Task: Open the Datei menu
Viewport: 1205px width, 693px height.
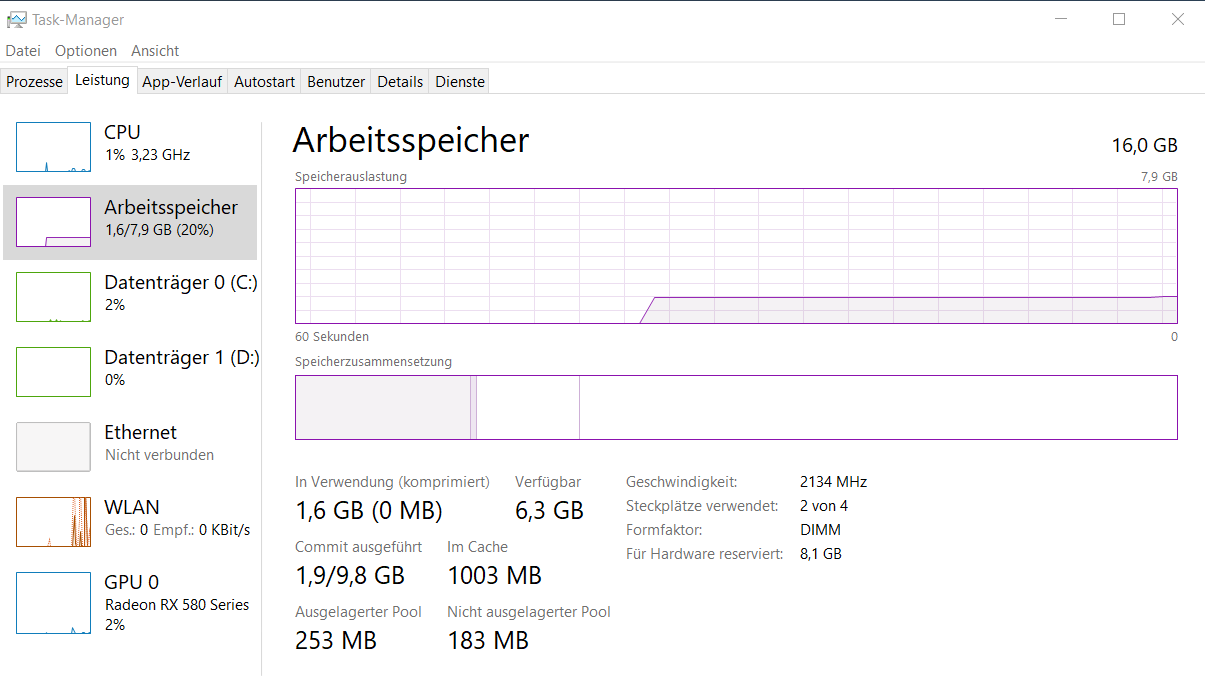Action: point(23,51)
